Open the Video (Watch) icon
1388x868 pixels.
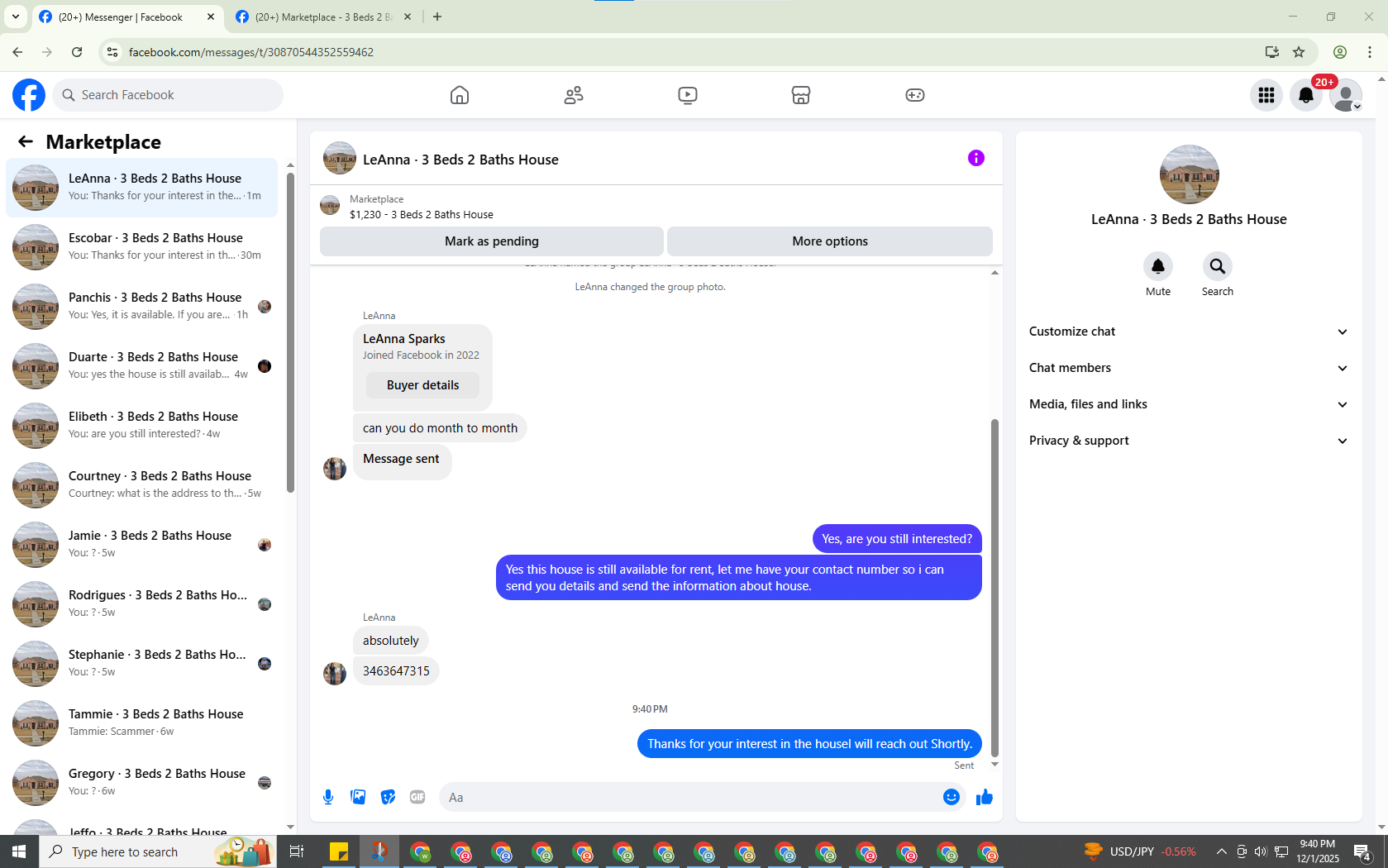pyautogui.click(x=688, y=95)
